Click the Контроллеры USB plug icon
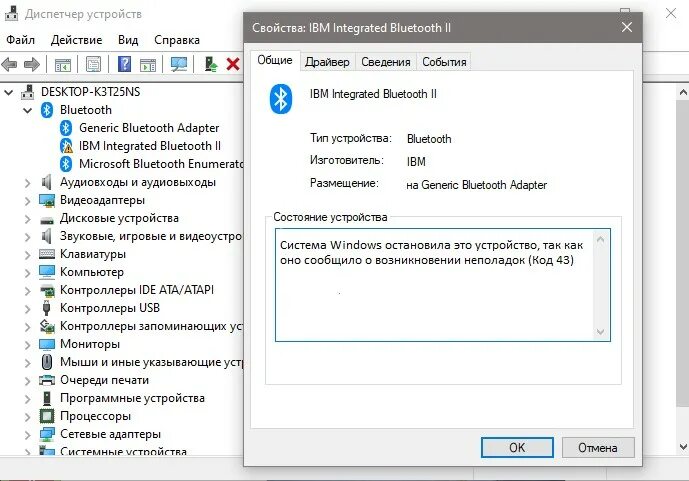689x481 pixels. [x=47, y=308]
